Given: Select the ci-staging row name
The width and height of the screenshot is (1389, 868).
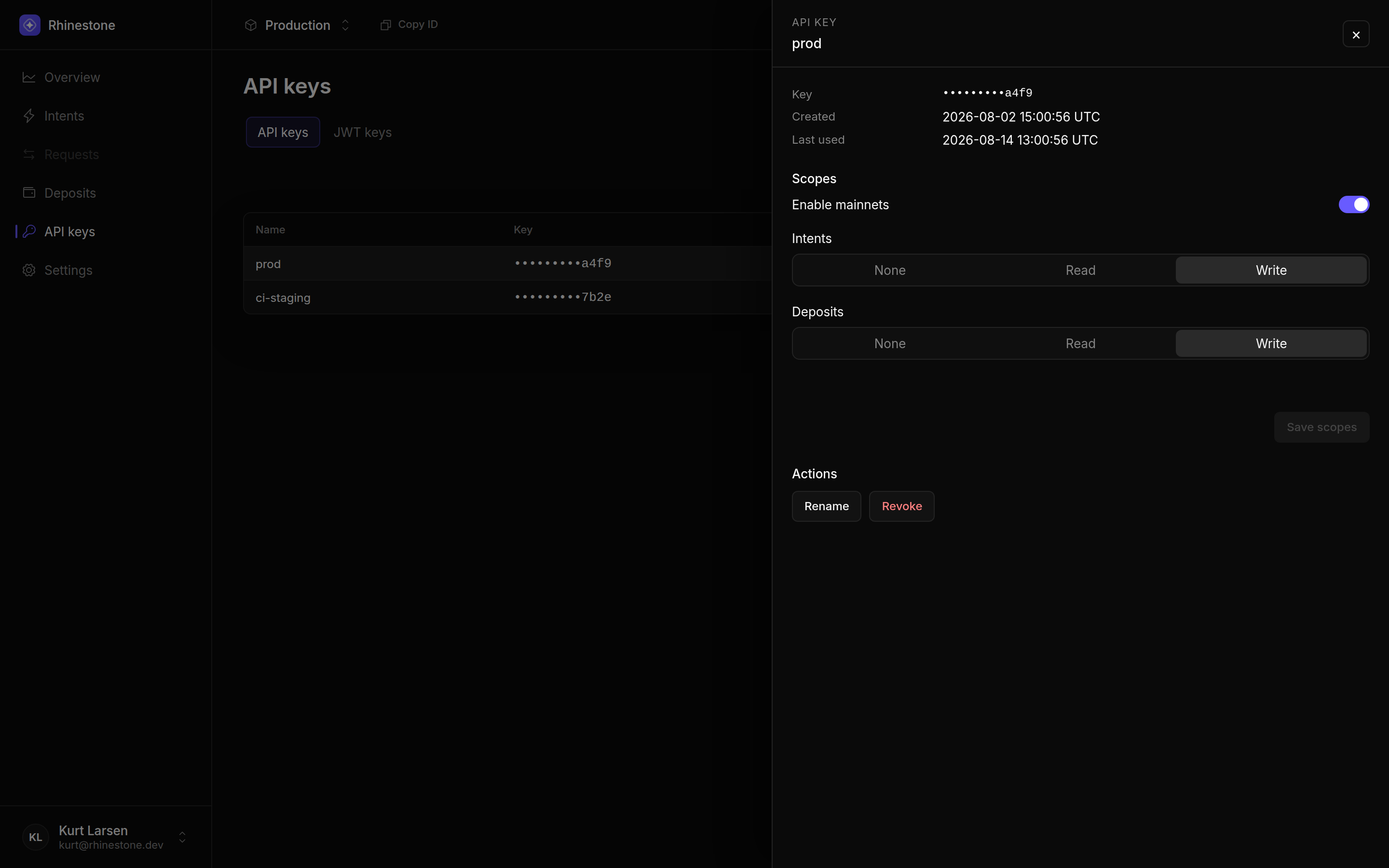Looking at the screenshot, I should (283, 298).
